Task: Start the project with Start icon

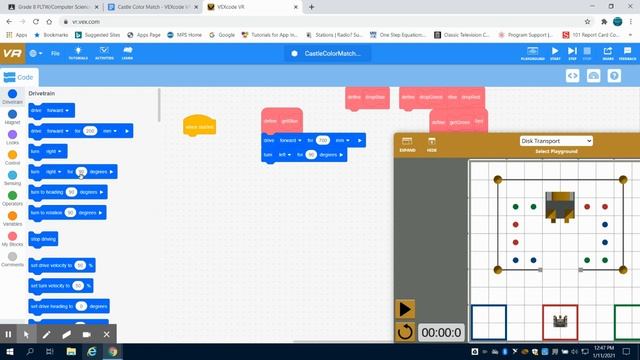Action: (x=555, y=53)
